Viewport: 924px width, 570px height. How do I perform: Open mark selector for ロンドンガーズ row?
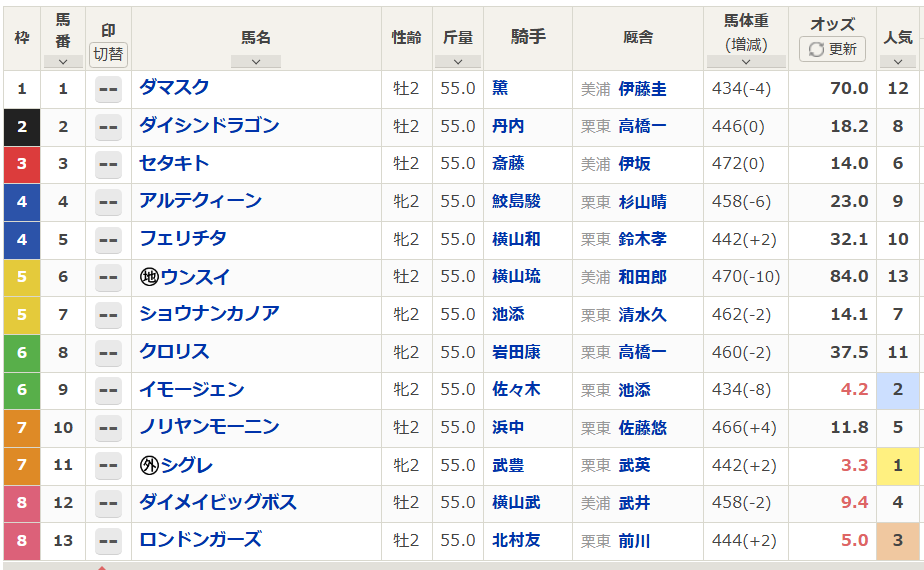[108, 541]
